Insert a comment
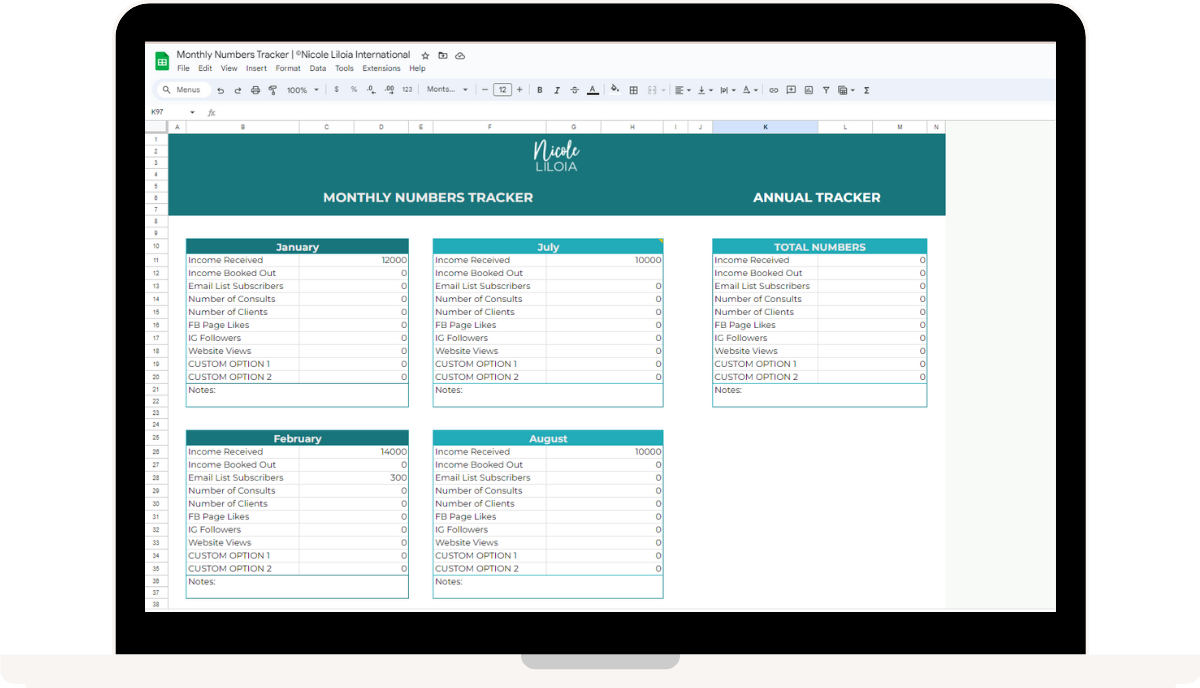Image resolution: width=1200 pixels, height=688 pixels. [791, 90]
